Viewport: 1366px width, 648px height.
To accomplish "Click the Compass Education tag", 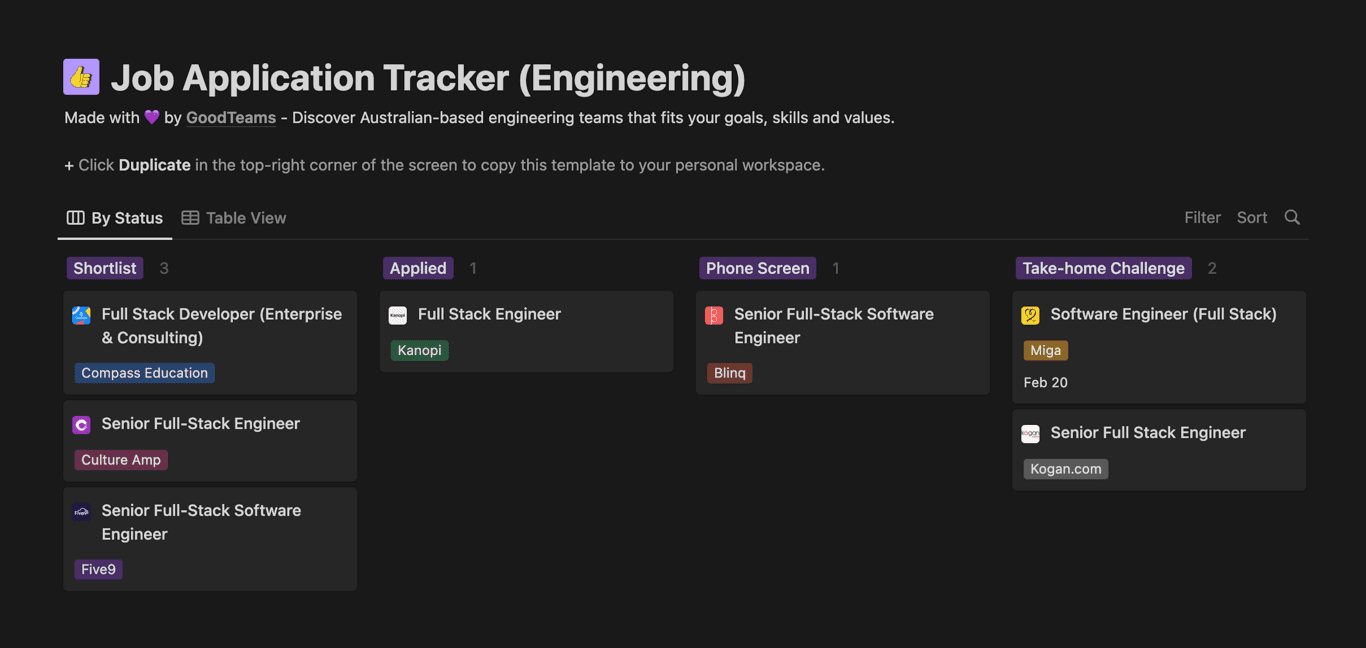I will click(145, 373).
